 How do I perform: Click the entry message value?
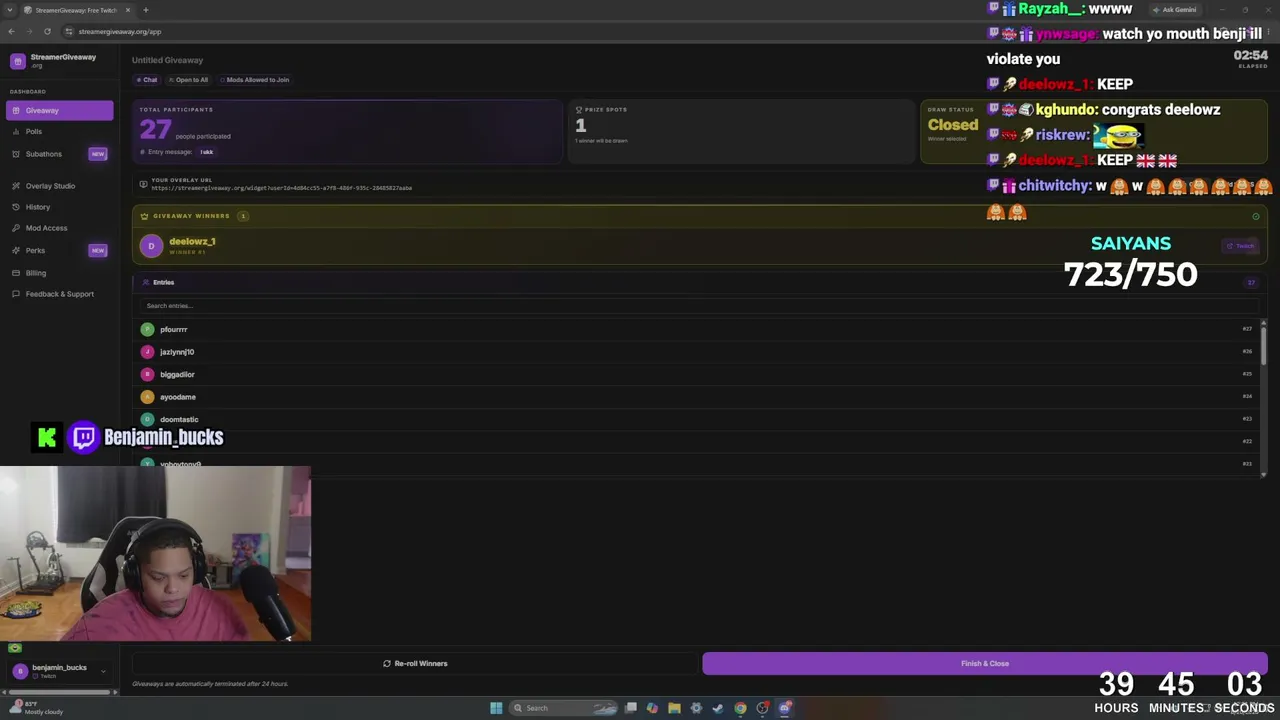(206, 152)
